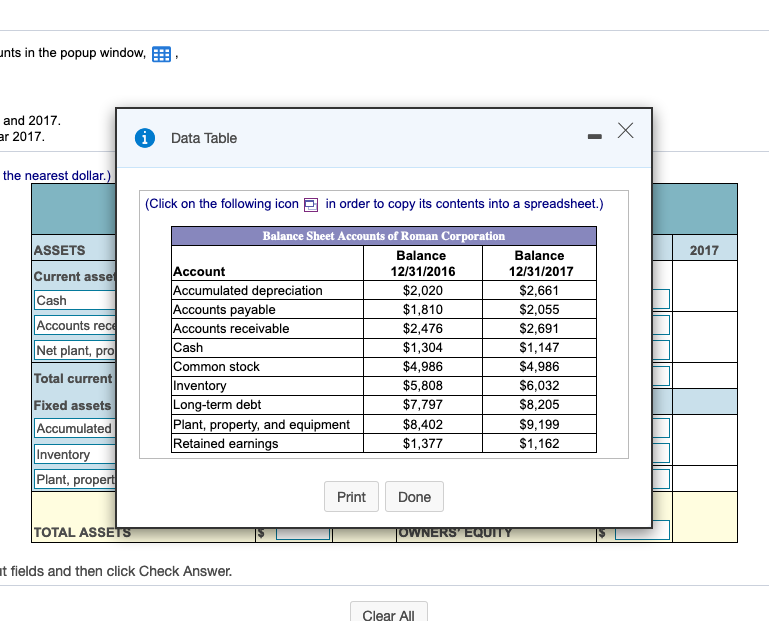Click the 2016 long-term debt value $7,797

(423, 405)
